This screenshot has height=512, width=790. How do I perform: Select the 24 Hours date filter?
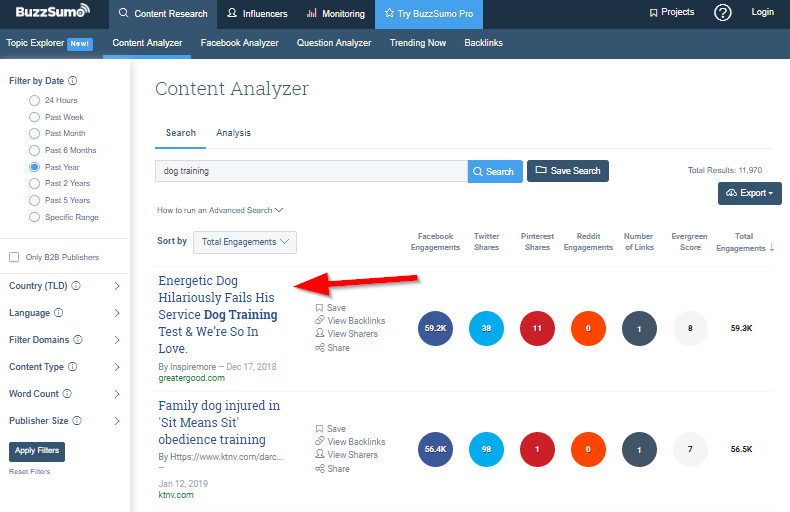(x=34, y=100)
